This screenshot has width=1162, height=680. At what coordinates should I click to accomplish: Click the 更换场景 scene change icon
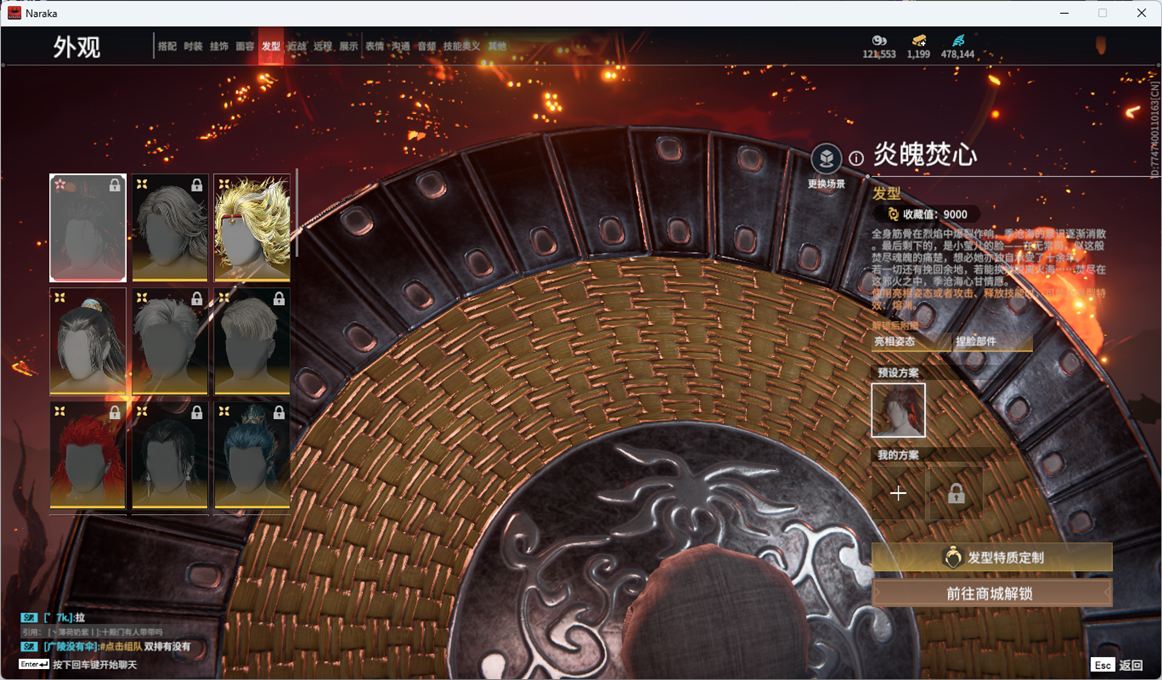click(x=826, y=159)
